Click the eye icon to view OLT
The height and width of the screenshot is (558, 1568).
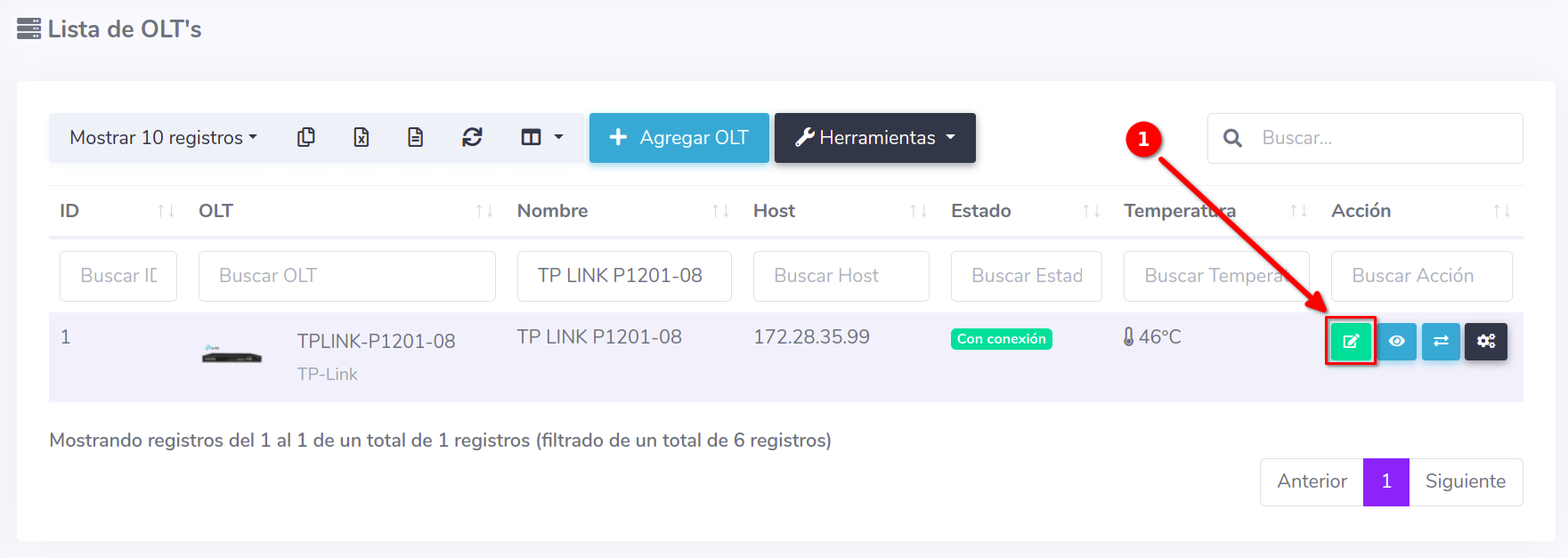coord(1396,341)
